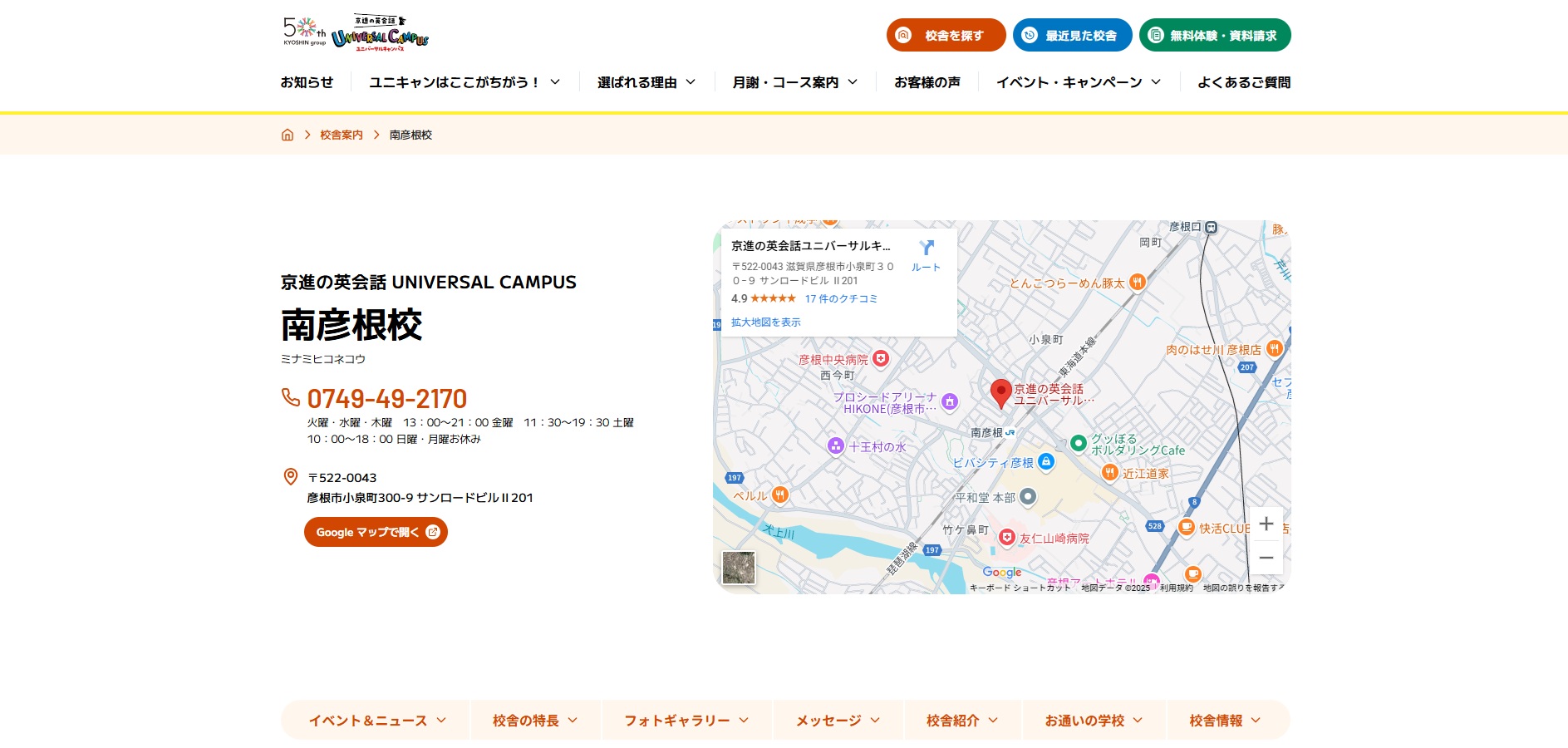Click キーボード ショートカット on map footer
Image resolution: width=1568 pixels, height=748 pixels.
click(1020, 588)
